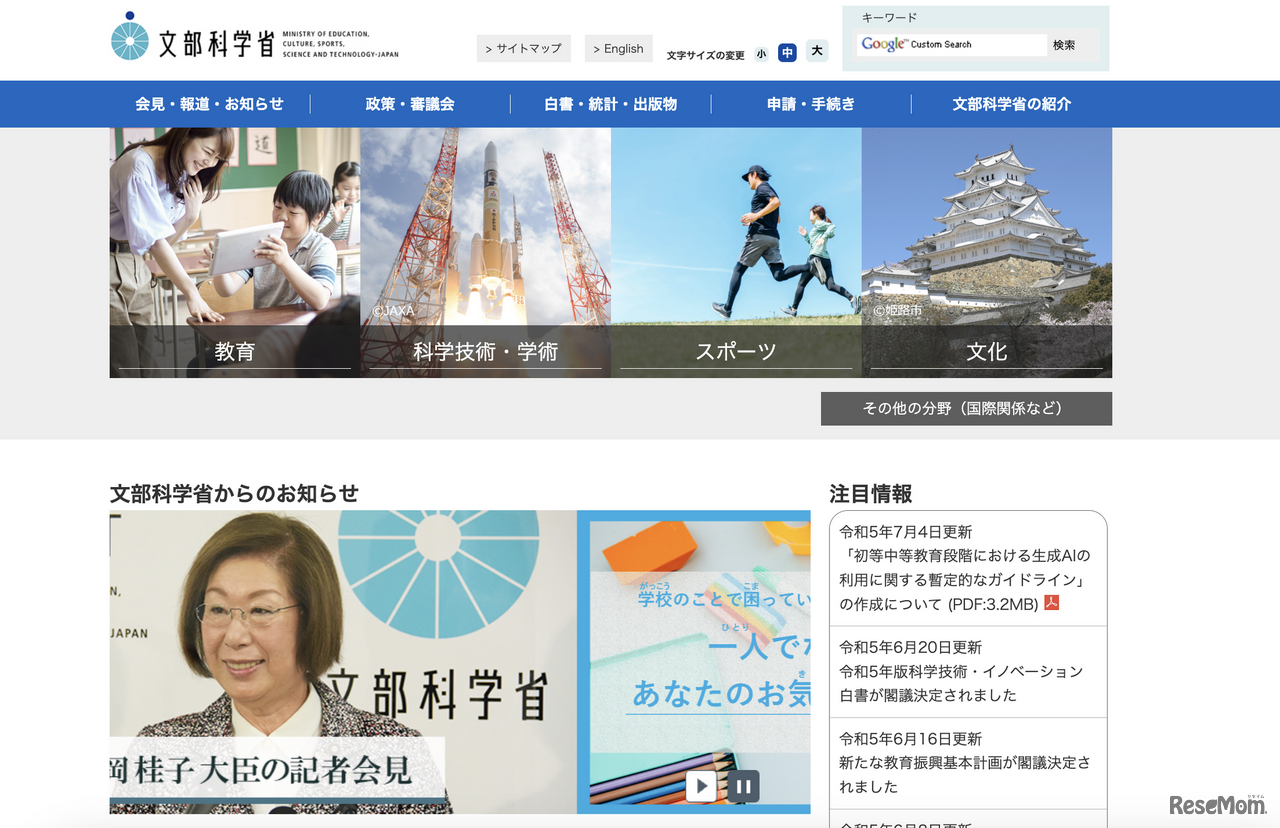Viewport: 1280px width, 828px height.
Task: Switch the site to English
Action: (618, 47)
